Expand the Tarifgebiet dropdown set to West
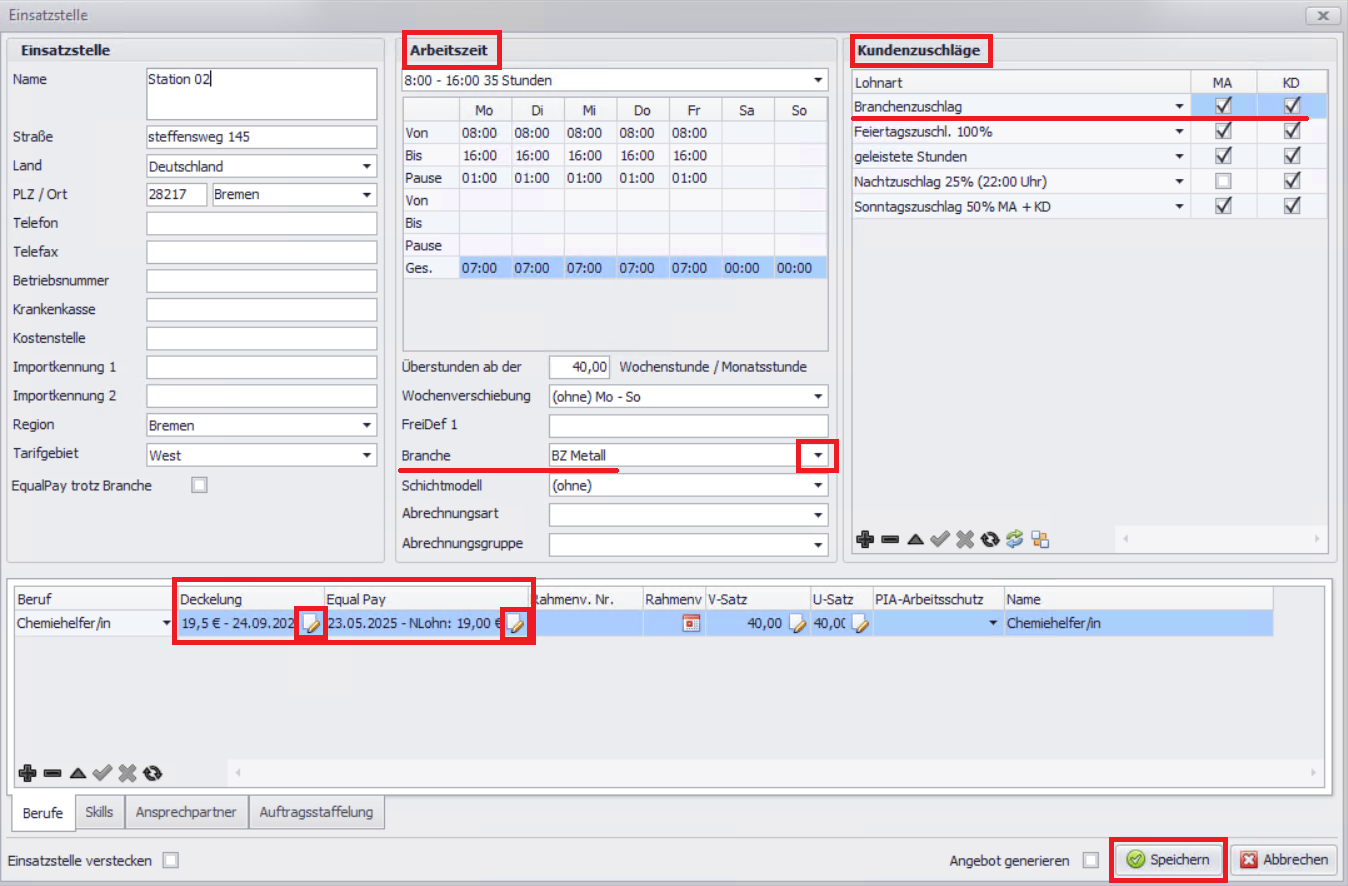 (x=367, y=455)
